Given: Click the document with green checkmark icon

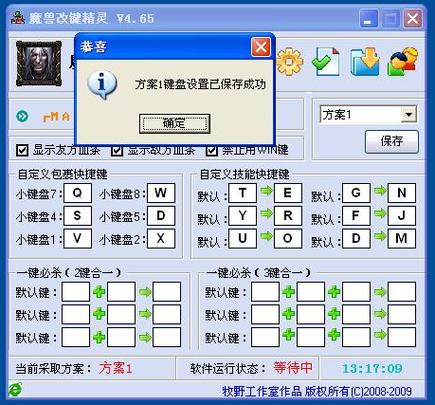Looking at the screenshot, I should pyautogui.click(x=326, y=62).
